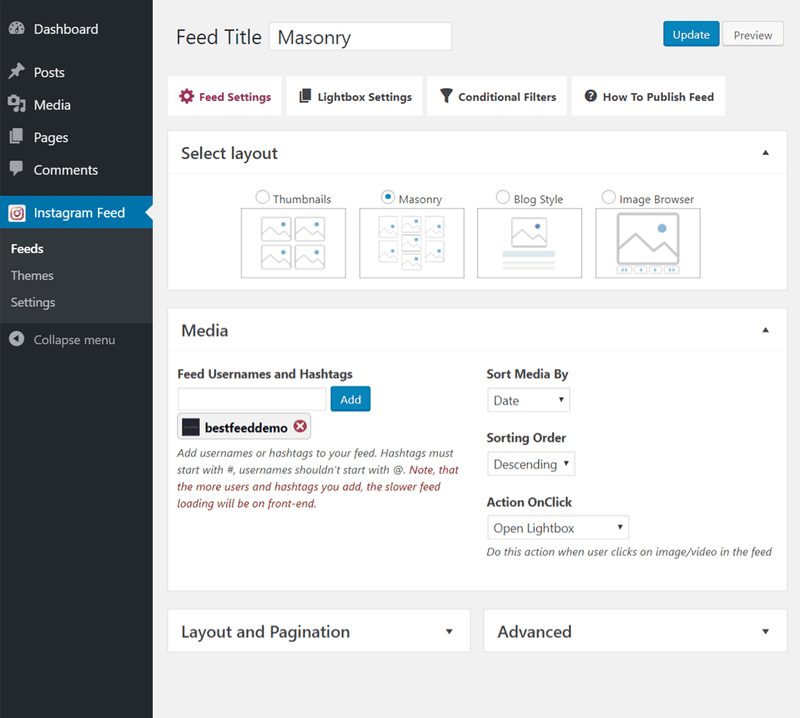
Task: Switch to the Lightbox Settings tab
Action: click(355, 97)
